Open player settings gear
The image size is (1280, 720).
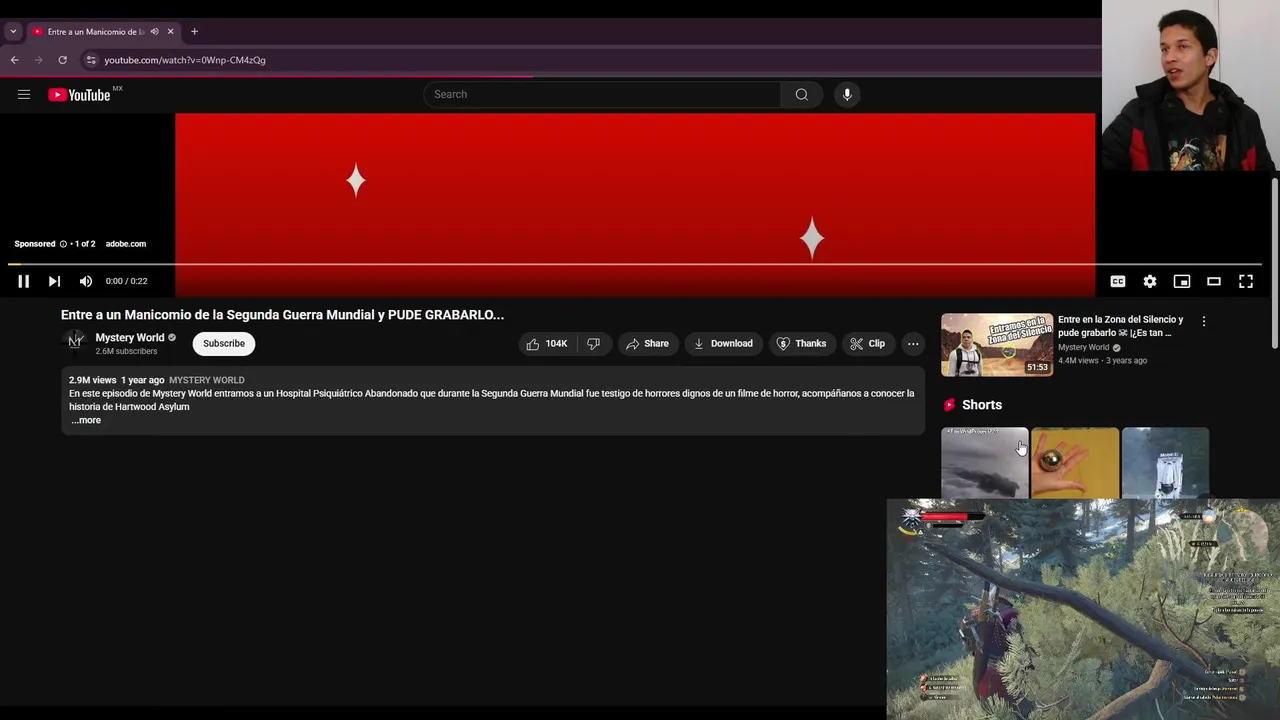pos(1150,282)
